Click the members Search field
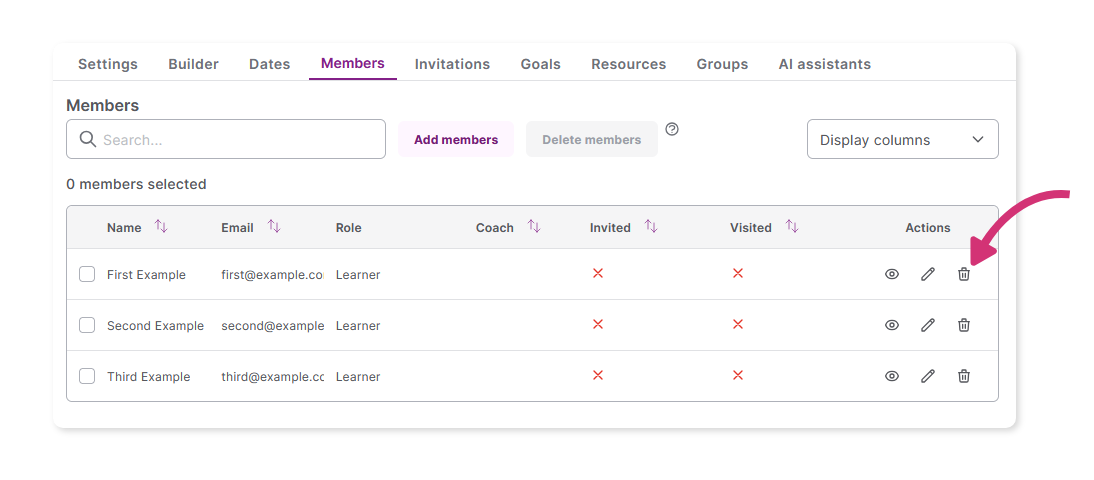This screenshot has height=480, width=1094. coord(226,139)
